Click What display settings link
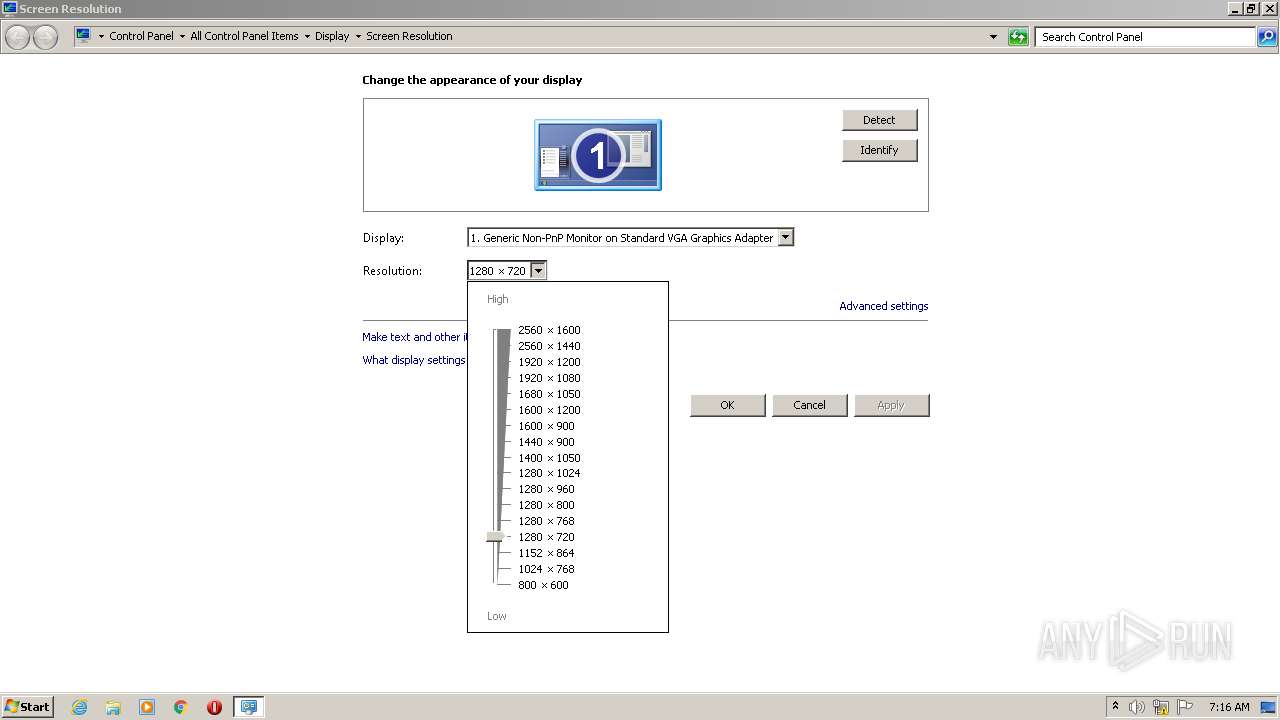Screen dimensions: 1280x720 414,360
